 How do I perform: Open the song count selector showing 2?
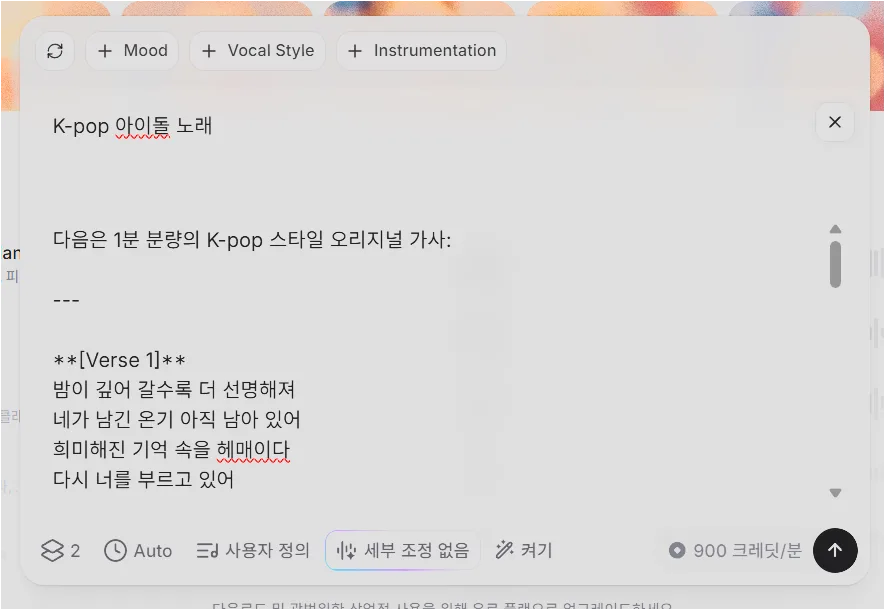click(60, 550)
